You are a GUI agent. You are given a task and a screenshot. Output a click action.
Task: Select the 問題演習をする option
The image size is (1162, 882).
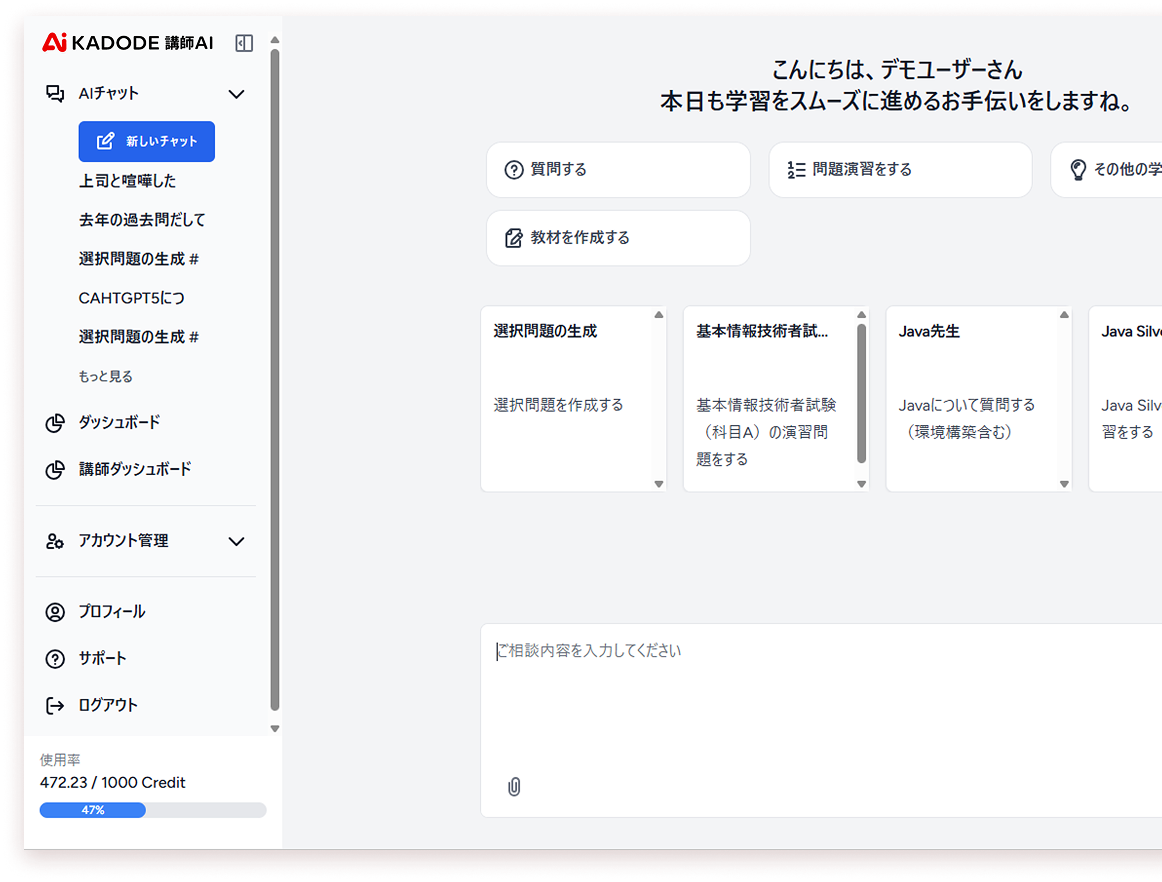(900, 170)
